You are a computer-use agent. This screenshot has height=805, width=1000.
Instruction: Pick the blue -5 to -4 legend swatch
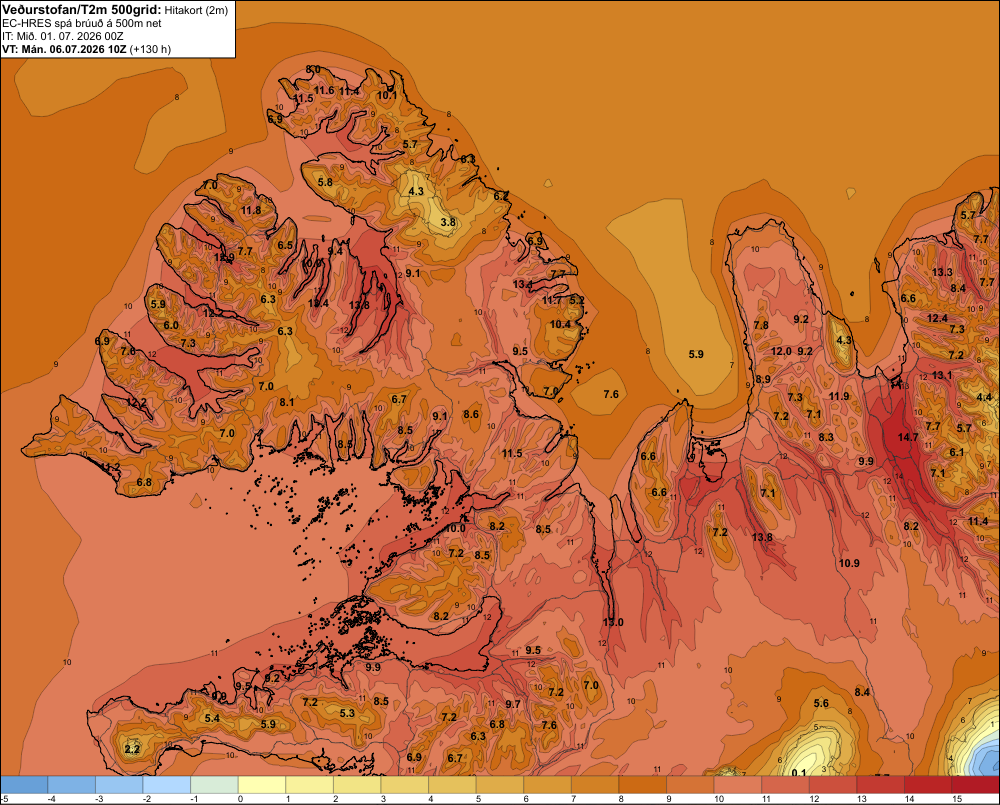coord(24,785)
